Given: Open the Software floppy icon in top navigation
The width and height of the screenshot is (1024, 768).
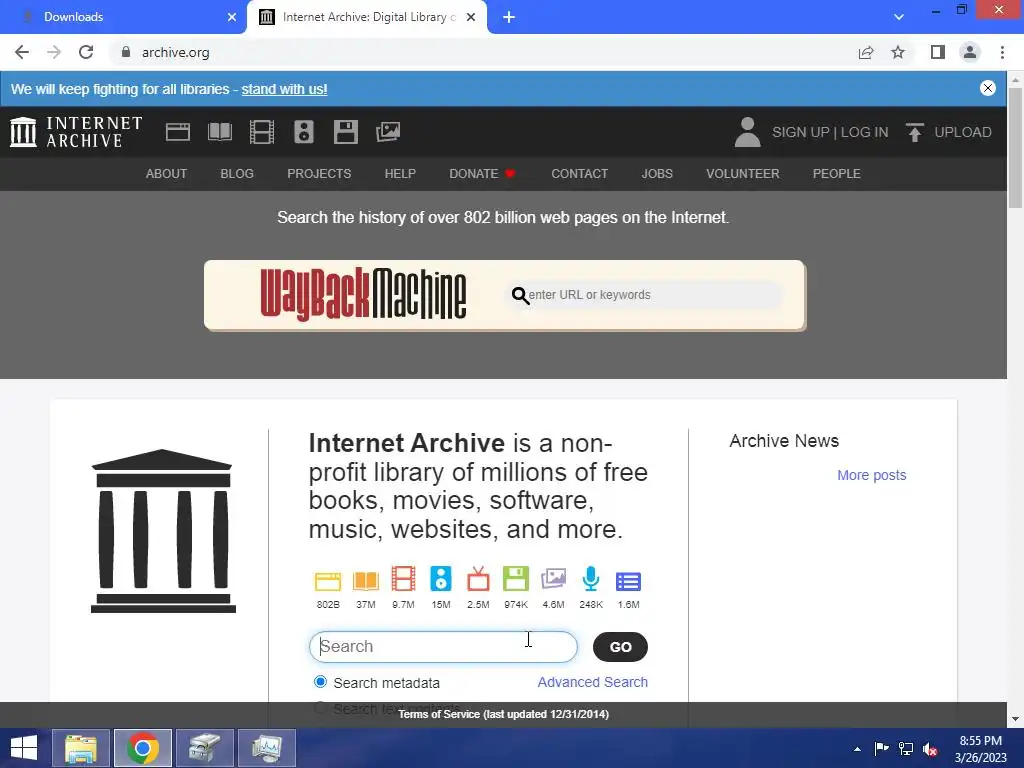Looking at the screenshot, I should click(345, 132).
